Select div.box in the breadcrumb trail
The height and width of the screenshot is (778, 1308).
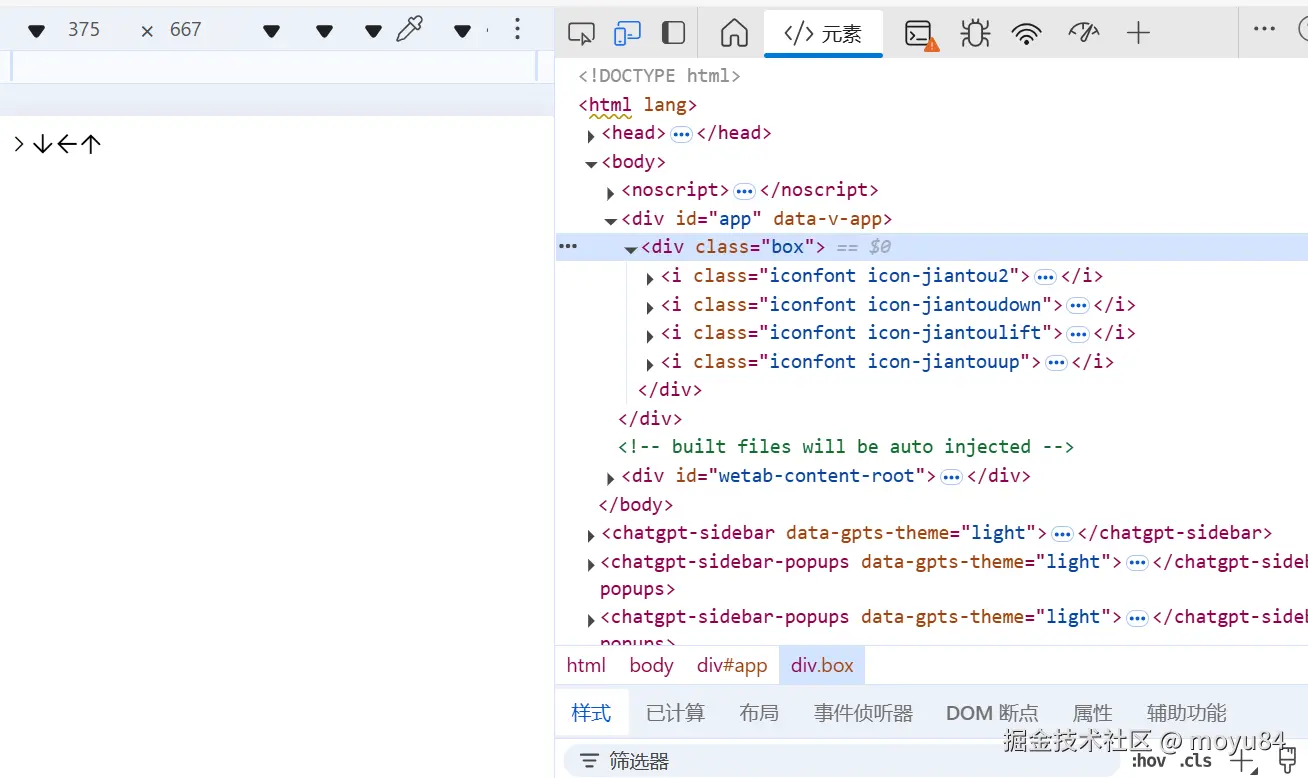point(822,665)
